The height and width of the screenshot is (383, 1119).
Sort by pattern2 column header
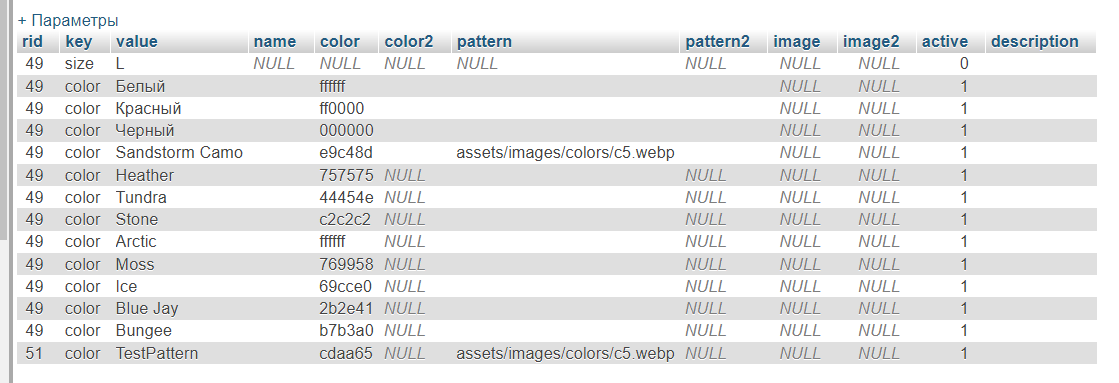718,41
